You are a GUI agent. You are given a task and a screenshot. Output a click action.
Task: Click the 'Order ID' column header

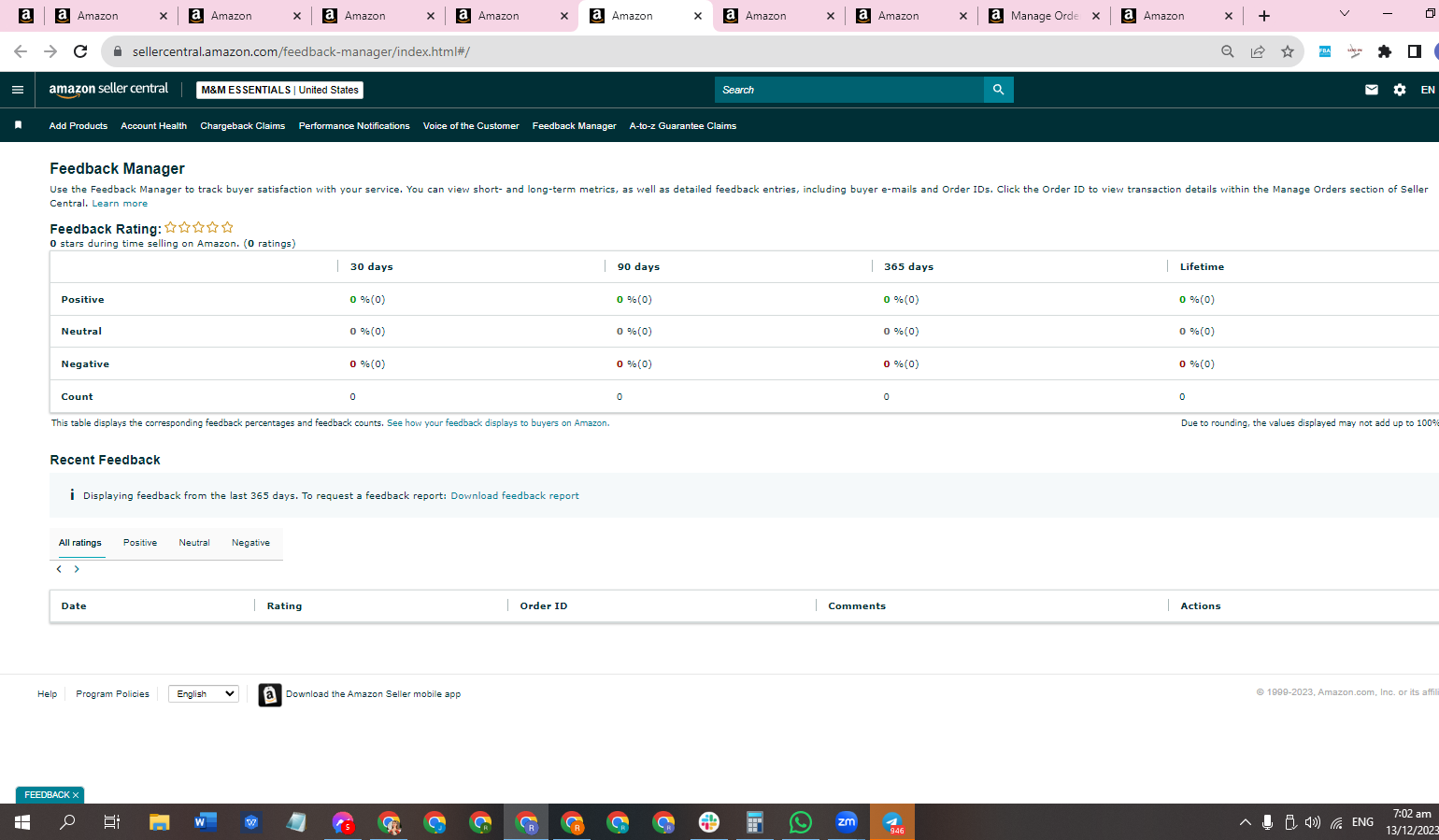[544, 606]
